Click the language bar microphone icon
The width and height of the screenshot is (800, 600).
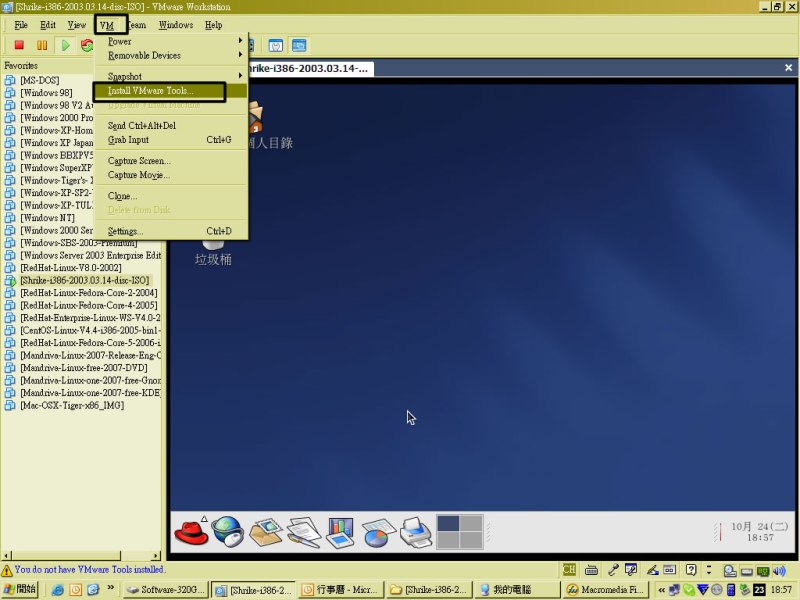(x=613, y=569)
